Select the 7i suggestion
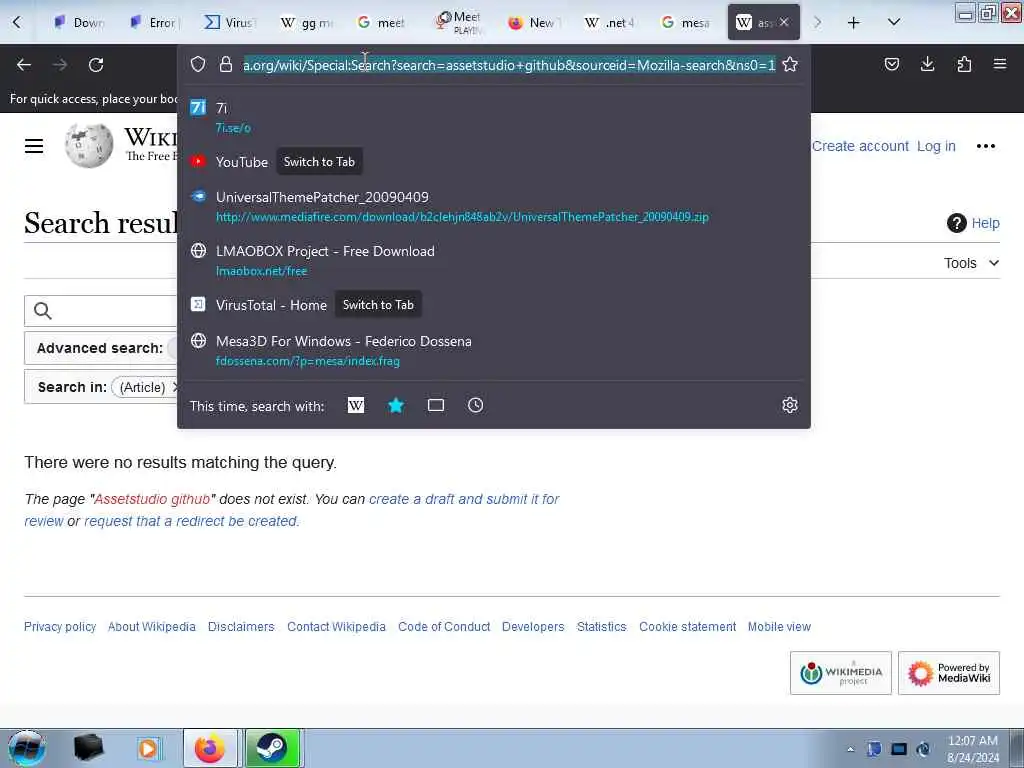Viewport: 1024px width, 768px height. click(x=494, y=117)
